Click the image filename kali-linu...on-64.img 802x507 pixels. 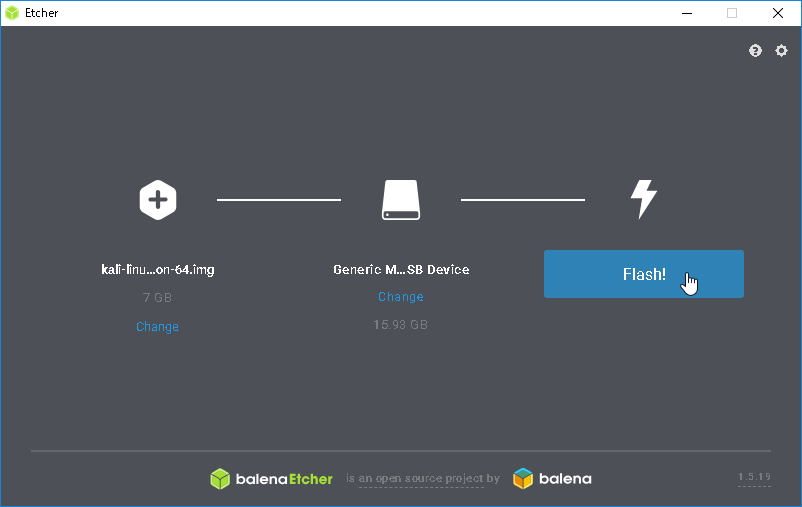pos(158,270)
